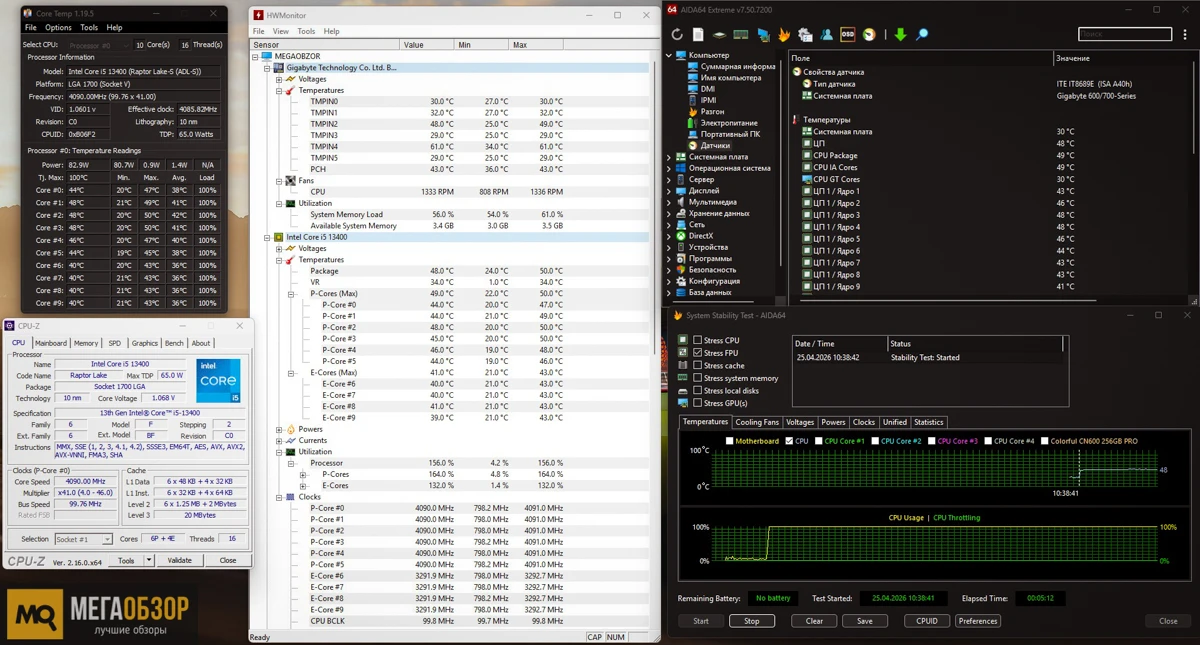The width and height of the screenshot is (1200, 645).
Task: Open Preferences in the stability test
Action: tap(977, 621)
